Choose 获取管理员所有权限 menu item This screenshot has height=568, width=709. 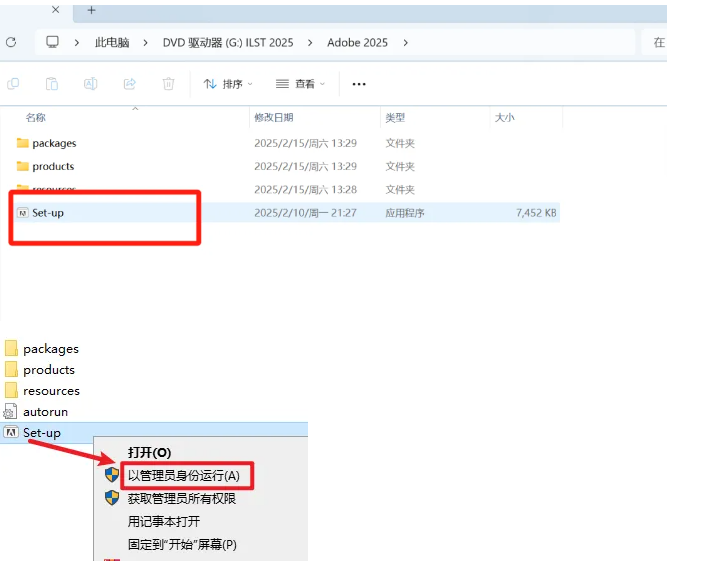pyautogui.click(x=182, y=499)
